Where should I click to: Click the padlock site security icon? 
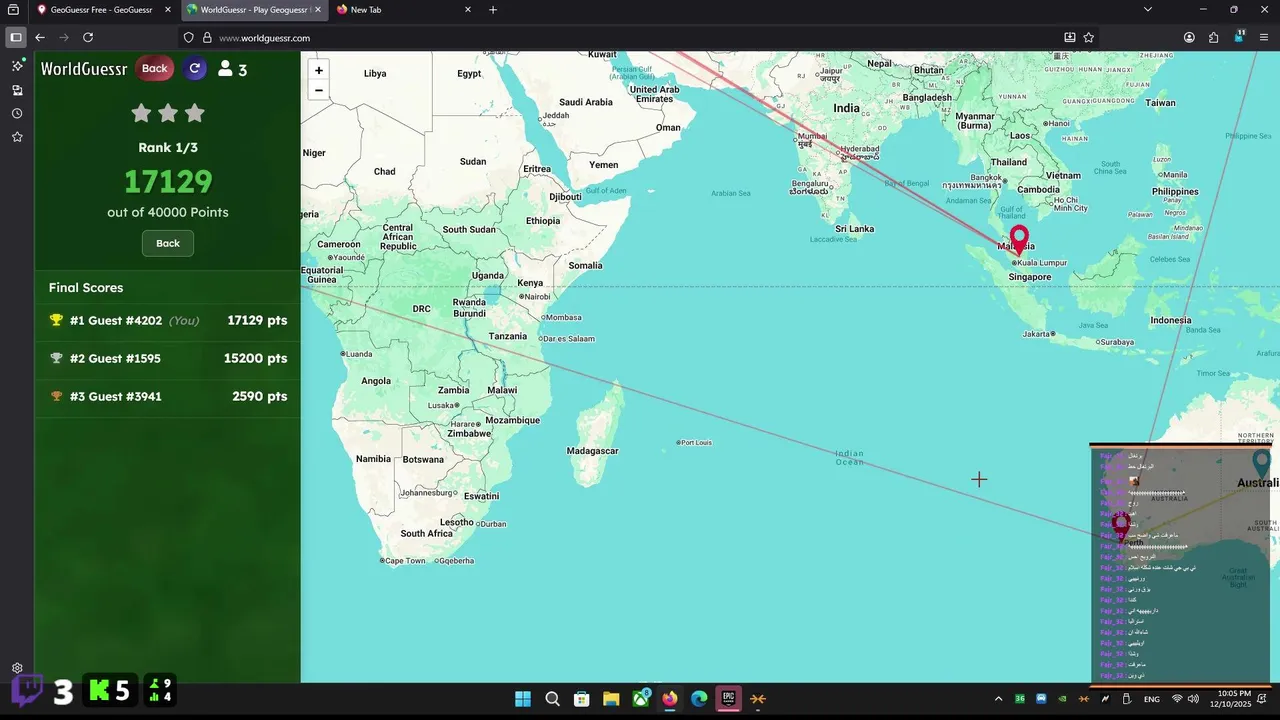click(x=207, y=38)
